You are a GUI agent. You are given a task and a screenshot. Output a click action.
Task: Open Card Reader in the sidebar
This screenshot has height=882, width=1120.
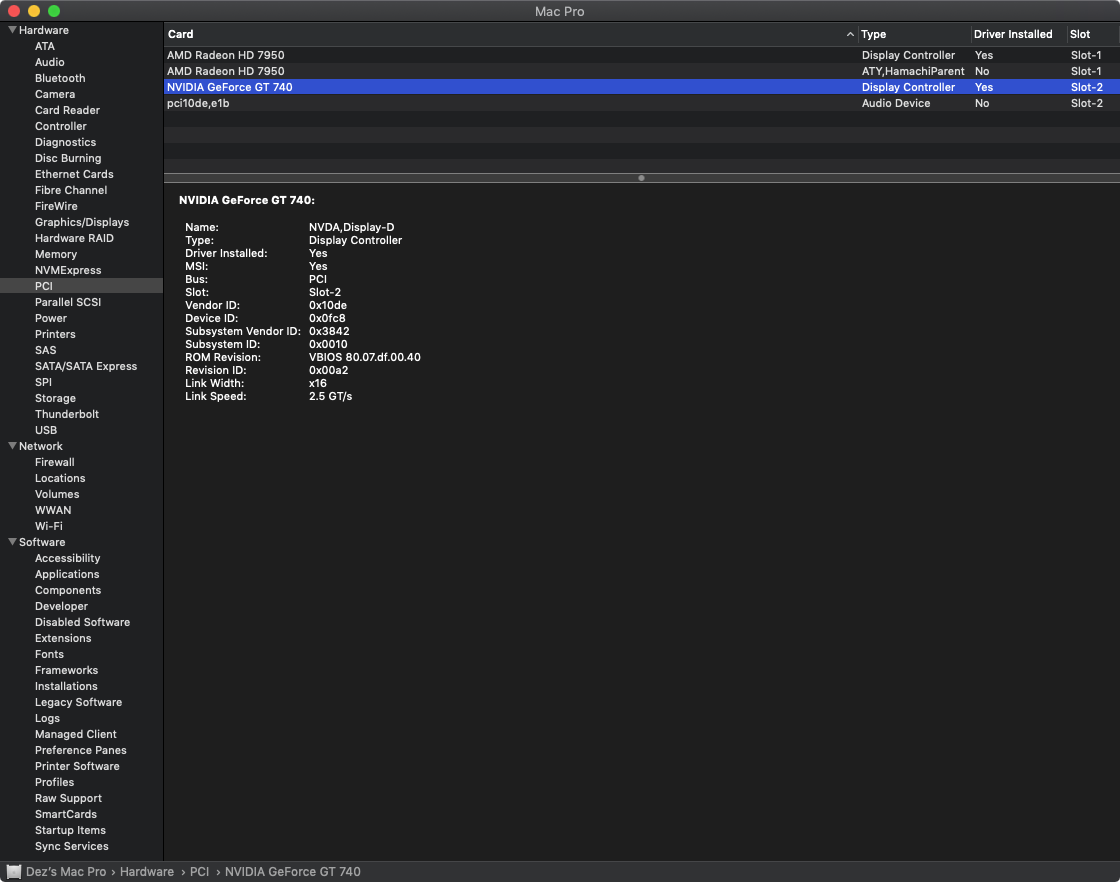click(67, 110)
